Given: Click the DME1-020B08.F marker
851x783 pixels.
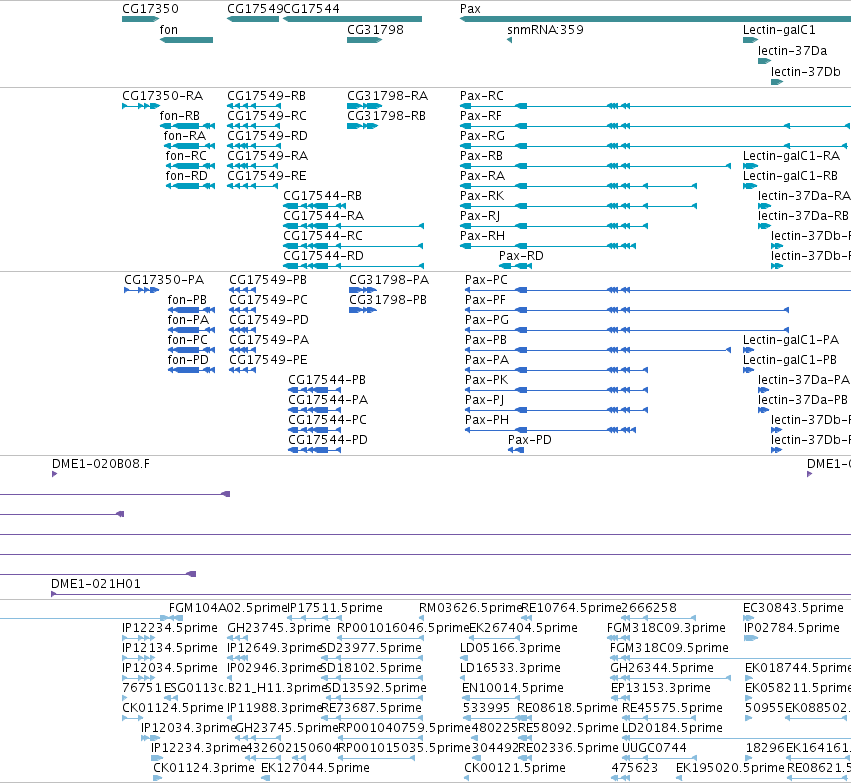Looking at the screenshot, I should pyautogui.click(x=54, y=474).
